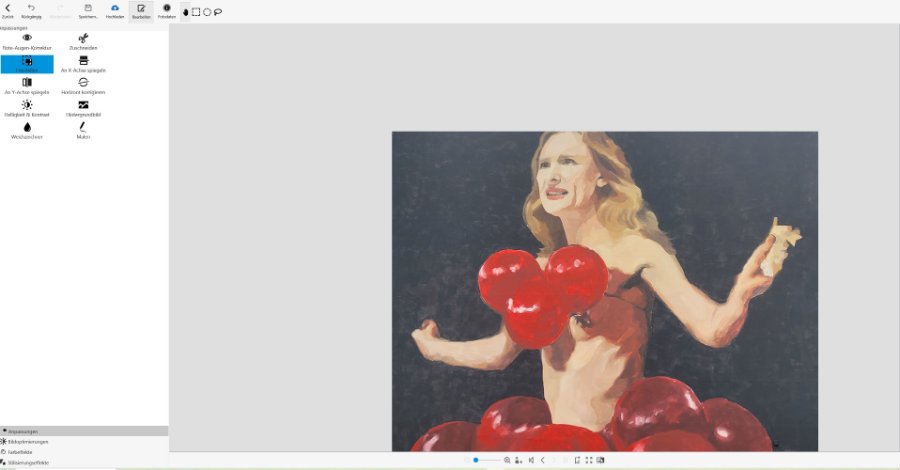Open Helligkeit & Kontrast adjustment
This screenshot has height=470, width=900.
(x=27, y=109)
